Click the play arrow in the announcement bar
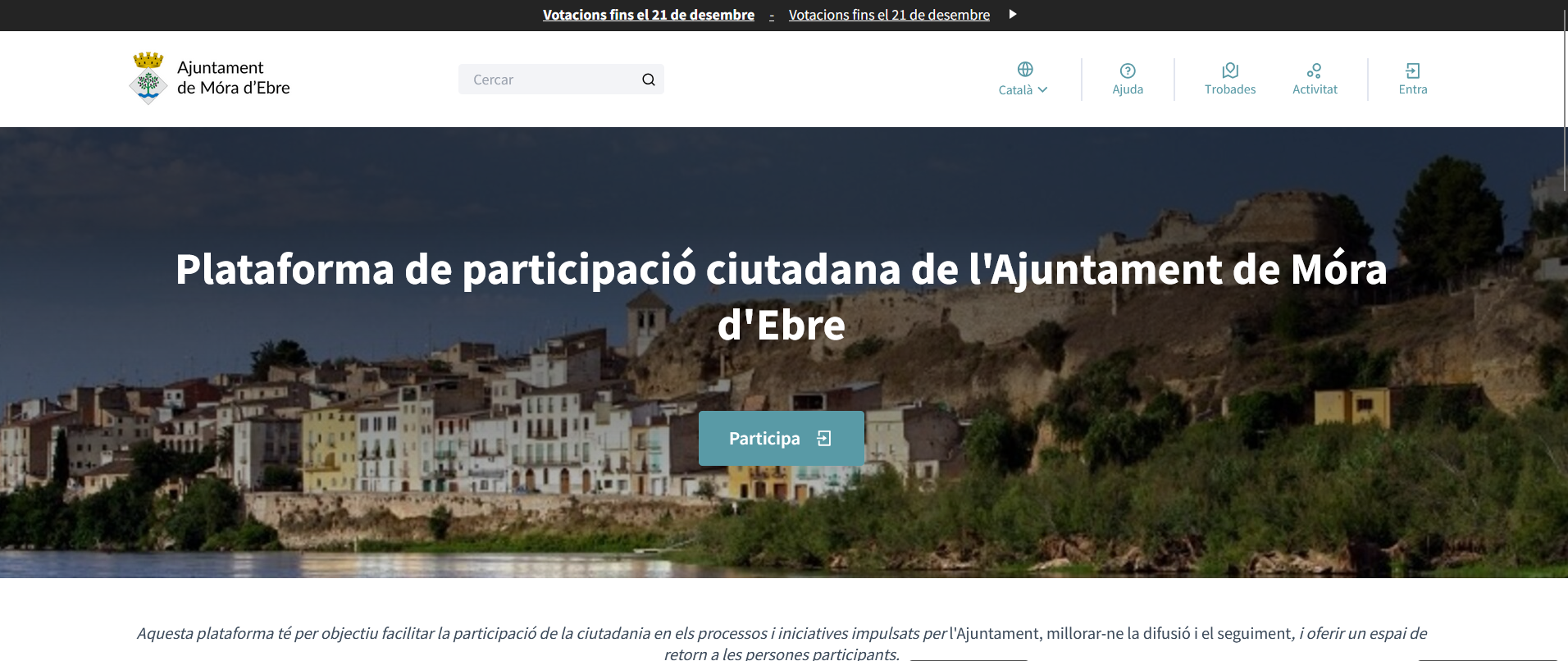This screenshot has height=661, width=1568. [x=1013, y=14]
